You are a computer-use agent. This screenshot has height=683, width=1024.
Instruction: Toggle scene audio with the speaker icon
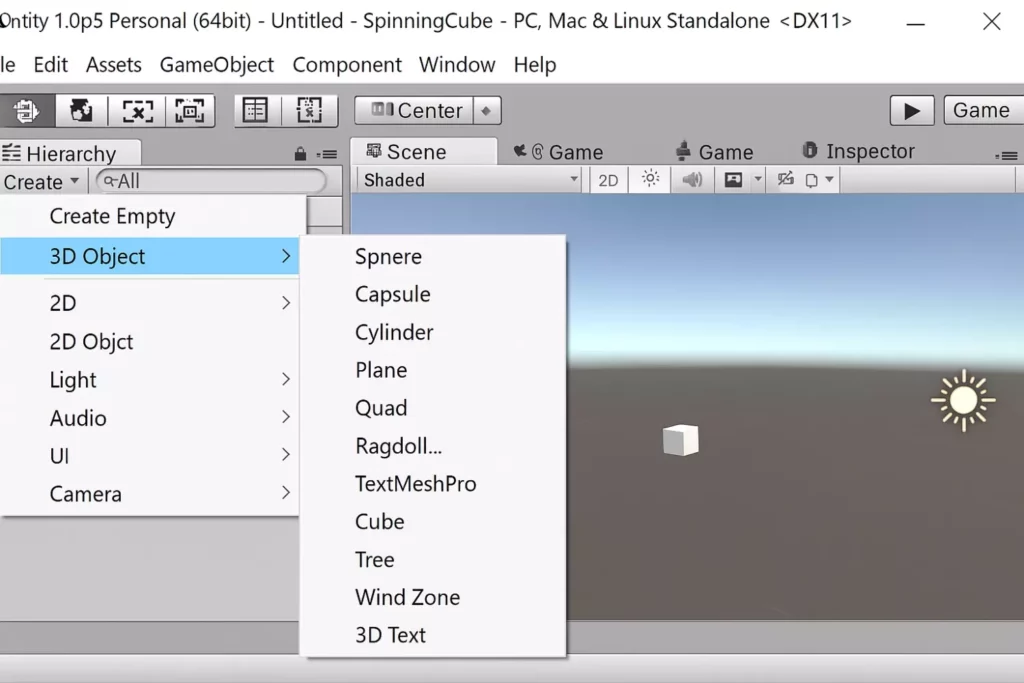click(x=692, y=179)
